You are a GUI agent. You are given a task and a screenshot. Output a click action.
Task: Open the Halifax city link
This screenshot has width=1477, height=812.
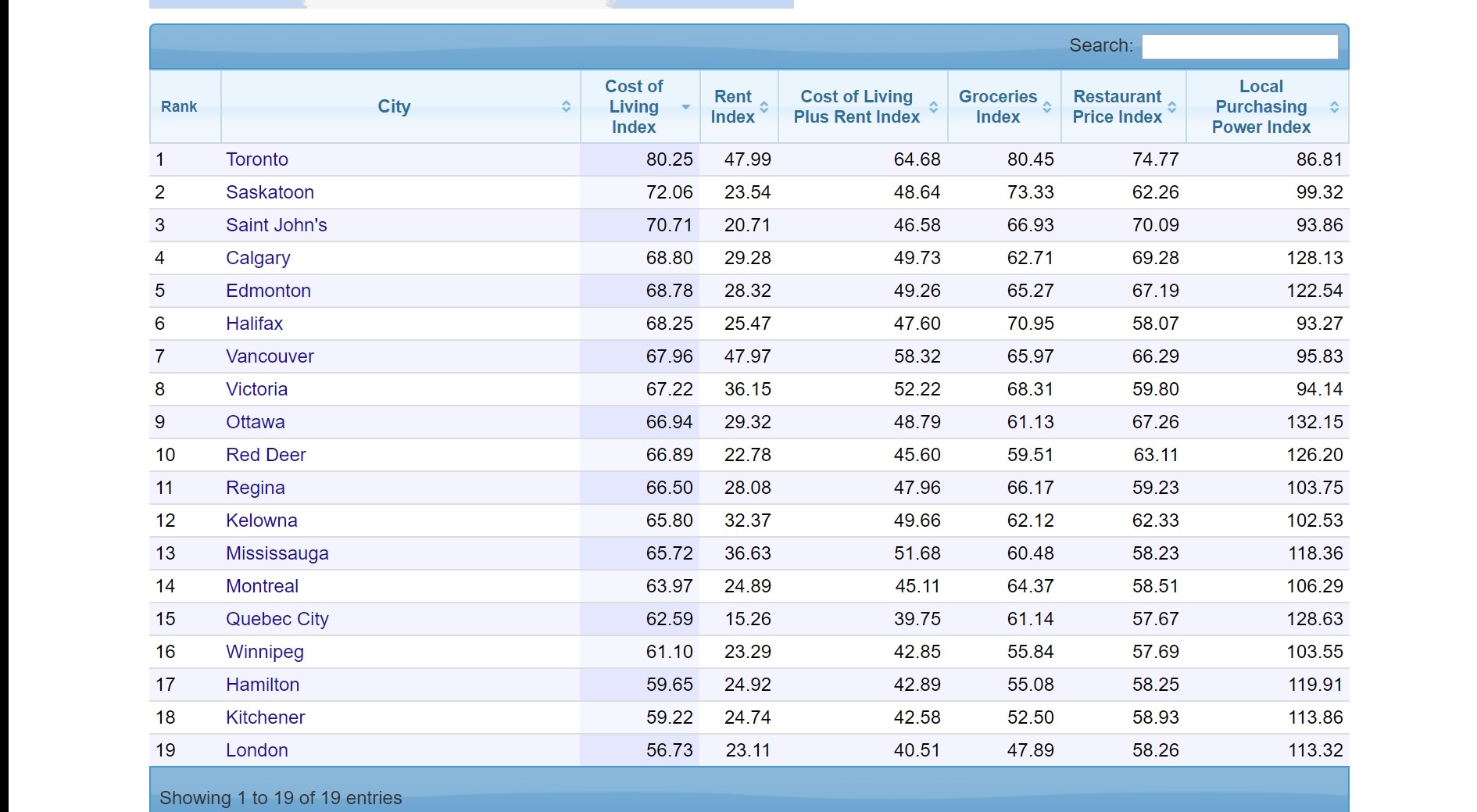(254, 324)
